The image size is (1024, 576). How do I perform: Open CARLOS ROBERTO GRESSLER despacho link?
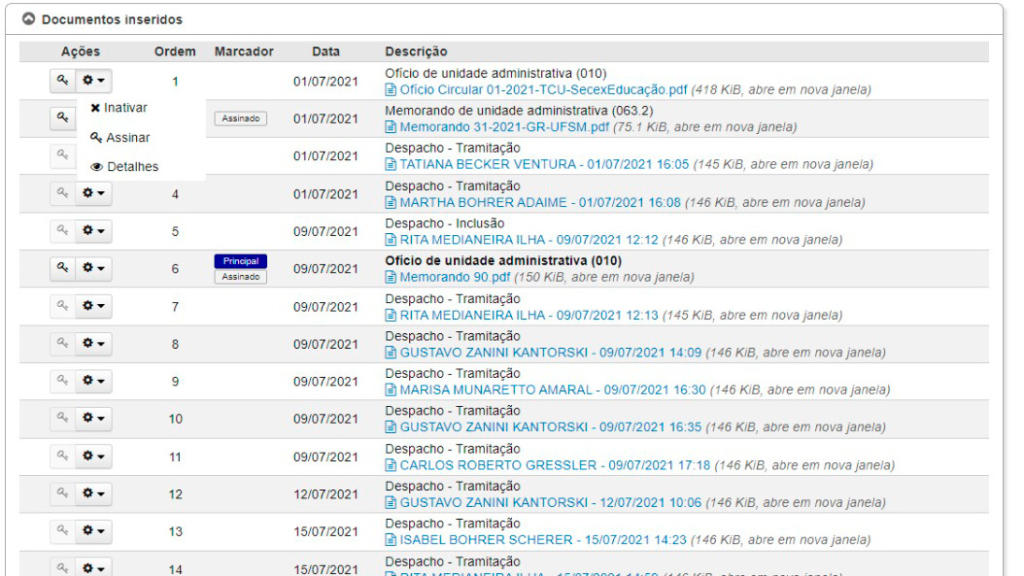[554, 465]
